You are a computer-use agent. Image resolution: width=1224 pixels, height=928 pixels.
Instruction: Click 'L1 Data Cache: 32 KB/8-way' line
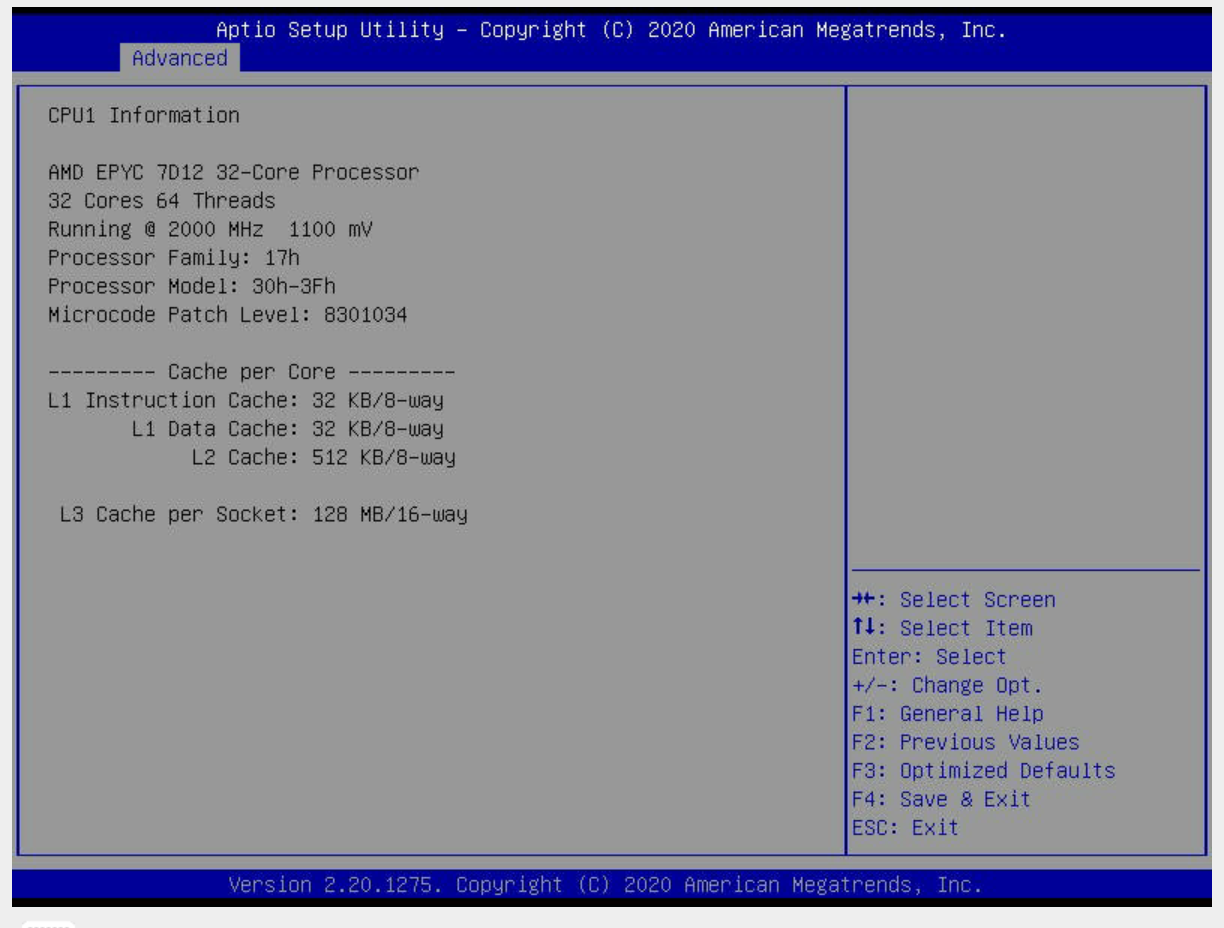(288, 429)
